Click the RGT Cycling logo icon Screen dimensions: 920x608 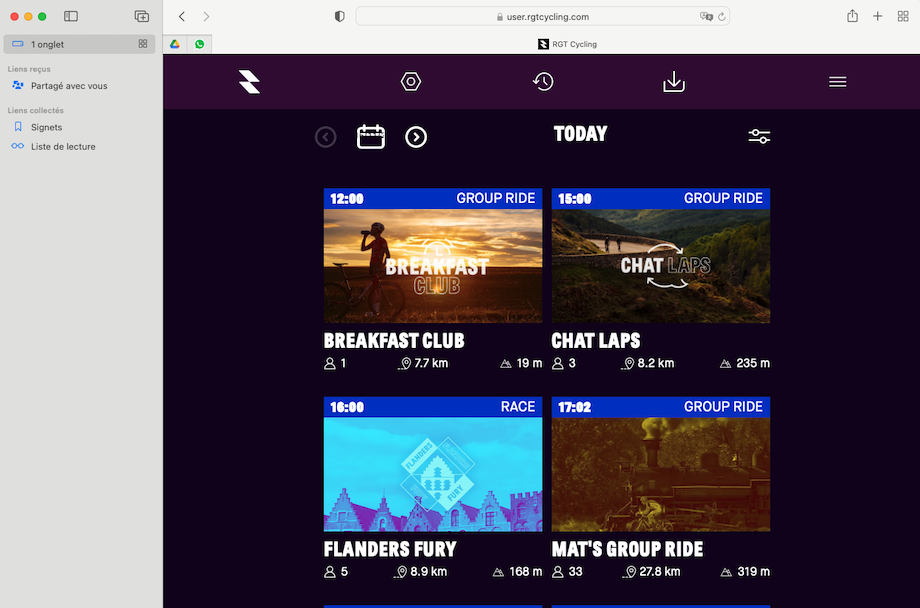tap(249, 82)
